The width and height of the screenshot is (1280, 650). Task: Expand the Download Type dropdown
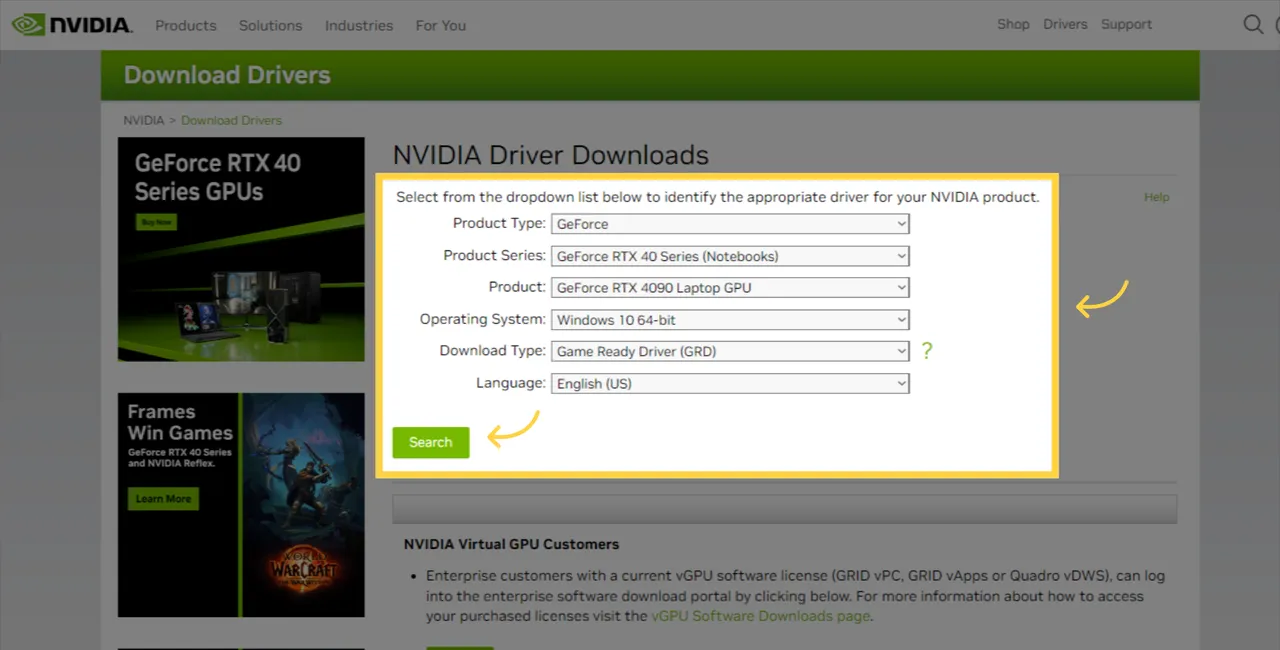730,351
